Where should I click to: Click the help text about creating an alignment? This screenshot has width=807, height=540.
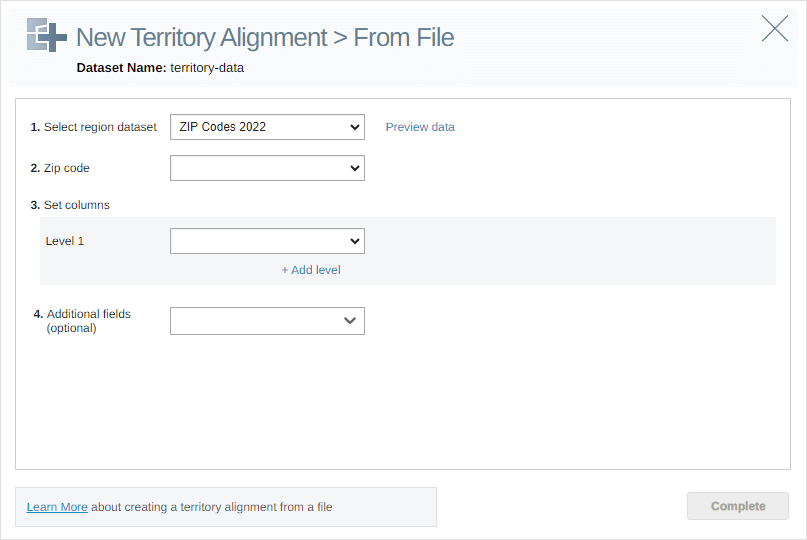pyautogui.click(x=212, y=507)
